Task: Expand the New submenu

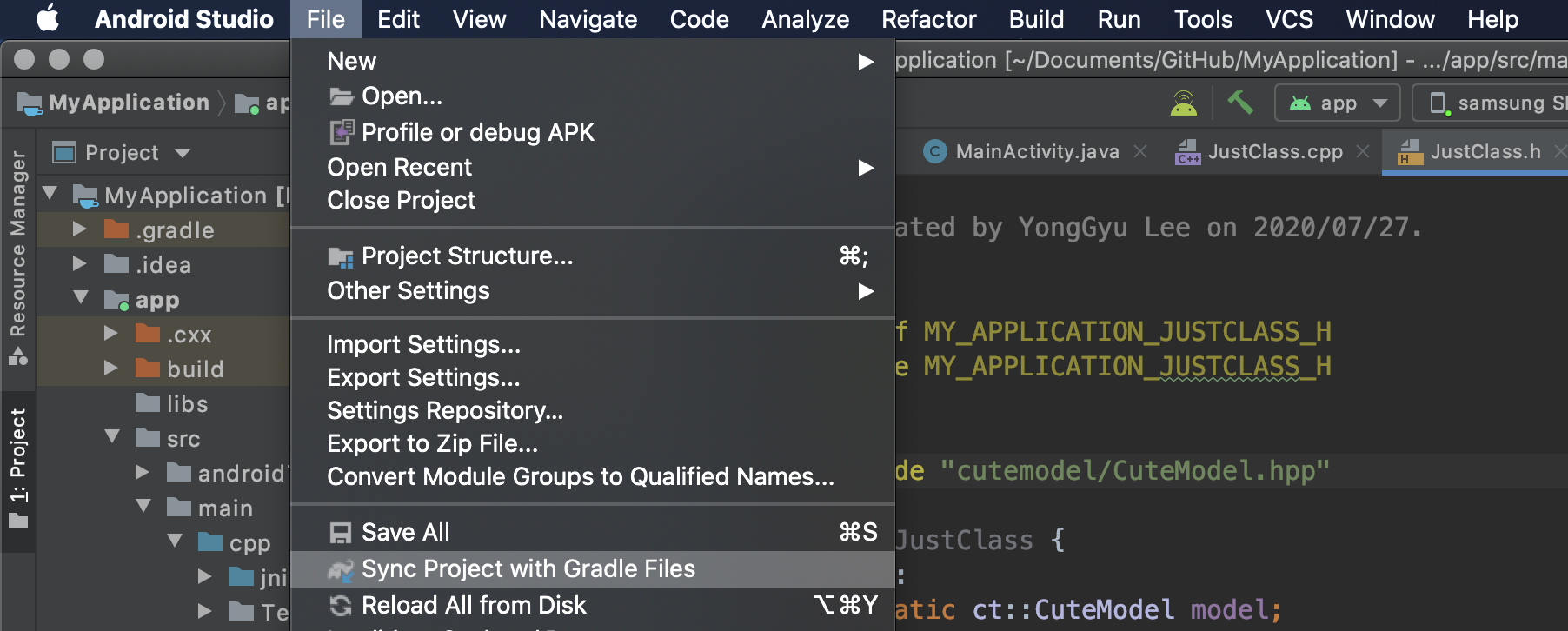Action: tap(593, 61)
